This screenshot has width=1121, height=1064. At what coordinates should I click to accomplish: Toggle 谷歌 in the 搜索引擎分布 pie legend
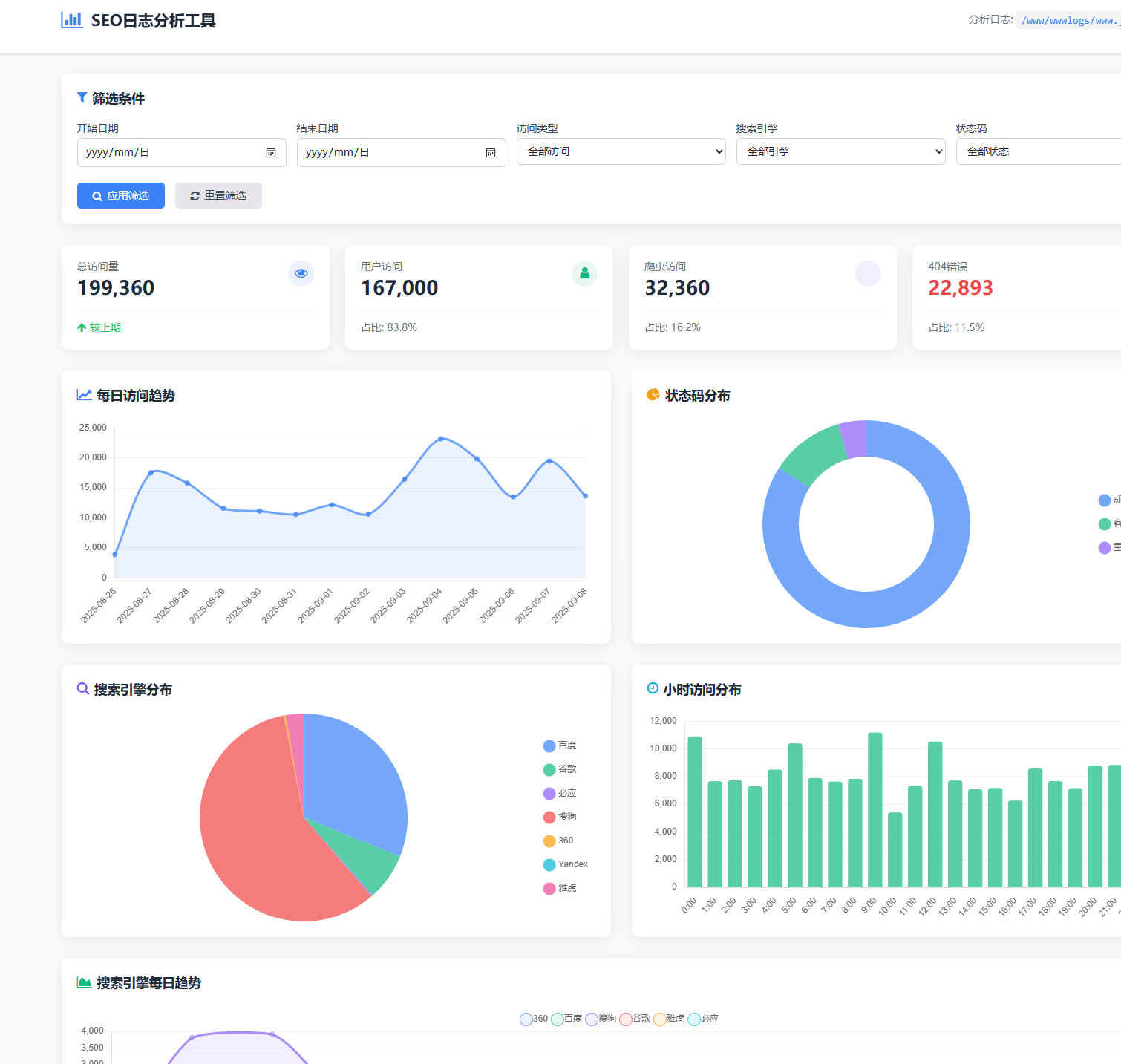coord(560,769)
